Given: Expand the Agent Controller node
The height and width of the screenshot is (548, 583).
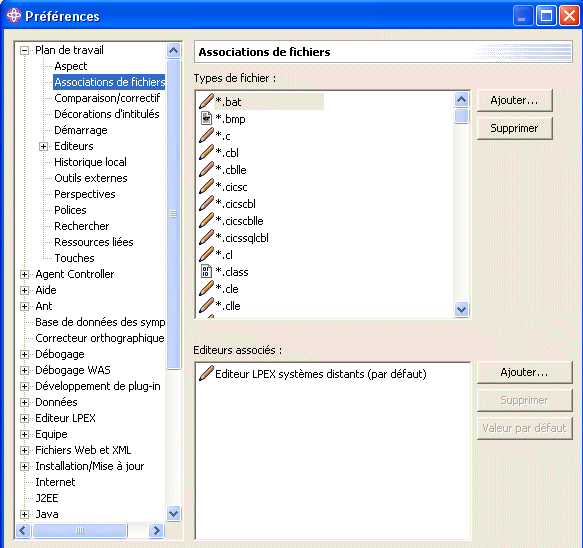Looking at the screenshot, I should coord(25,274).
